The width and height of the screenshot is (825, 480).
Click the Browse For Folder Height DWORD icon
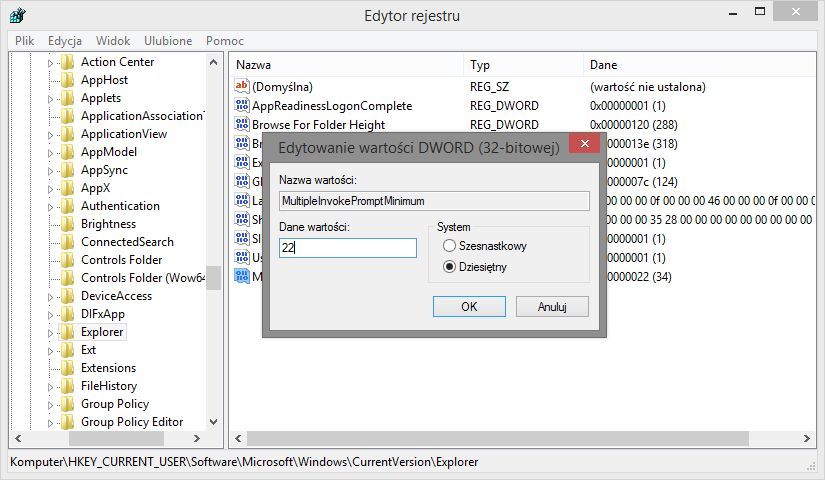coord(242,124)
